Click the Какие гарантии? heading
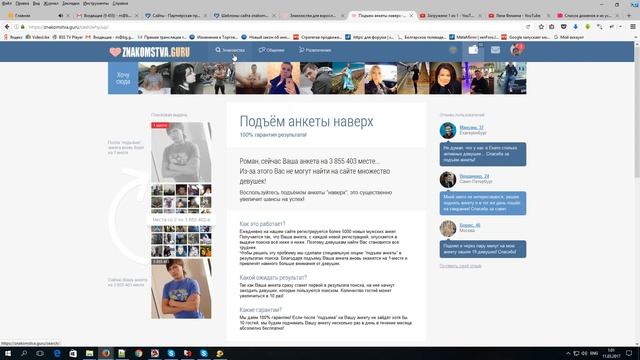This screenshot has height=360, width=640. click(260, 310)
